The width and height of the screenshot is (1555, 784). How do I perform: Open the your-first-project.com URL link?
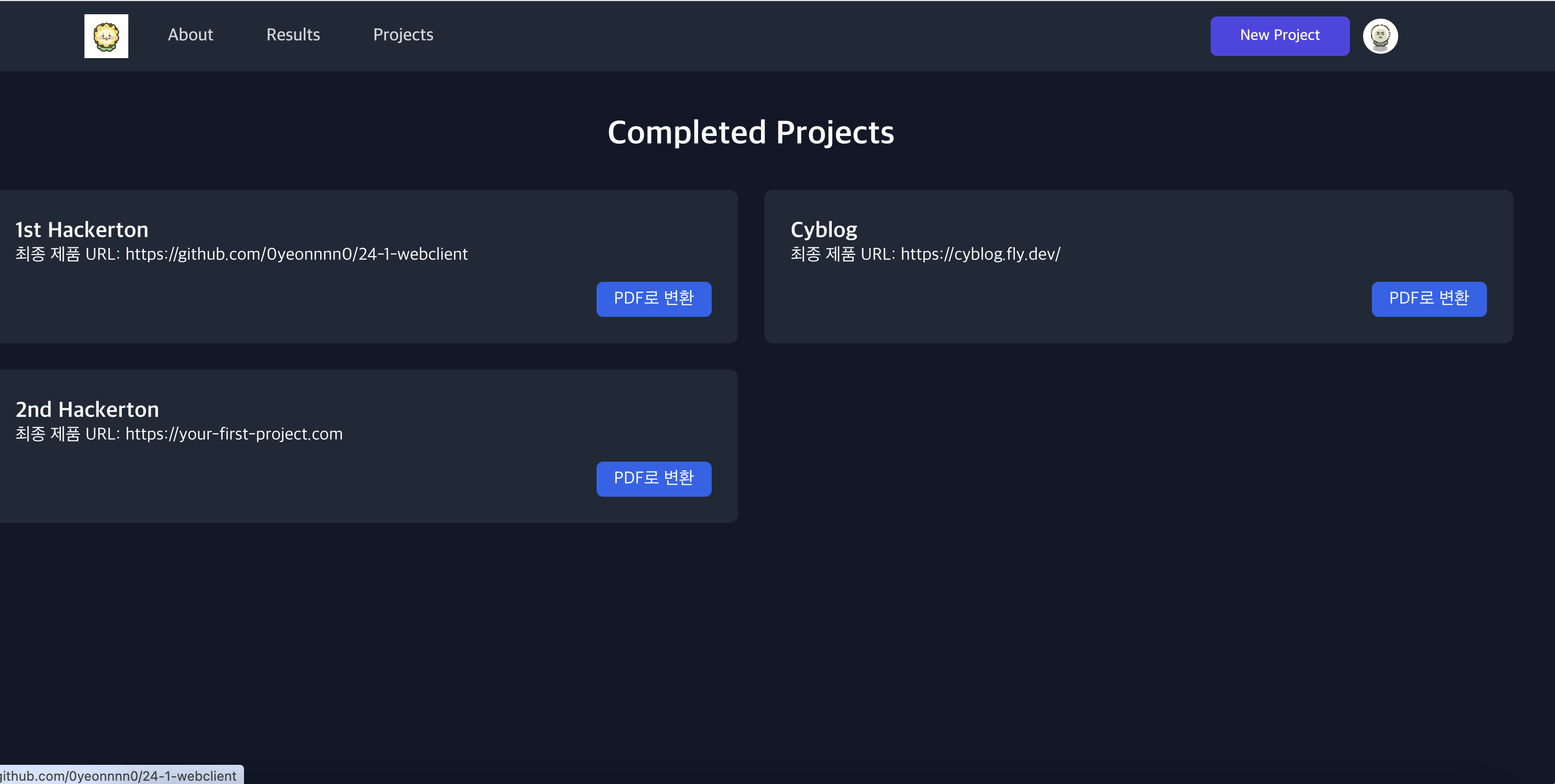(234, 434)
